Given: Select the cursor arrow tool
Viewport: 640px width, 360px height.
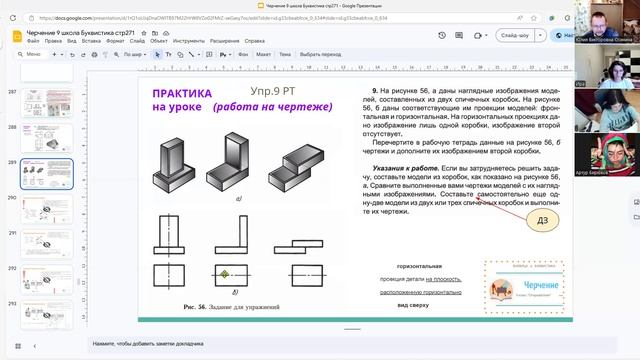Looking at the screenshot, I should pos(157,54).
